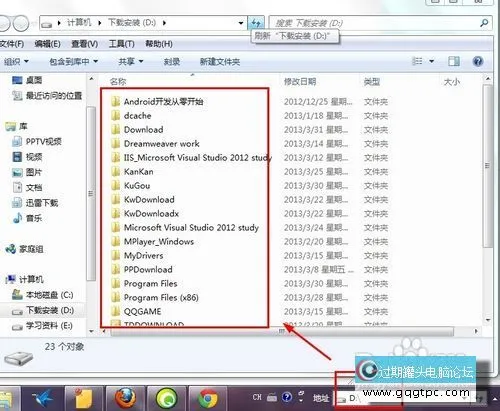Select 本地磁盘 (C:) drive
The image size is (500, 411).
coord(42,295)
